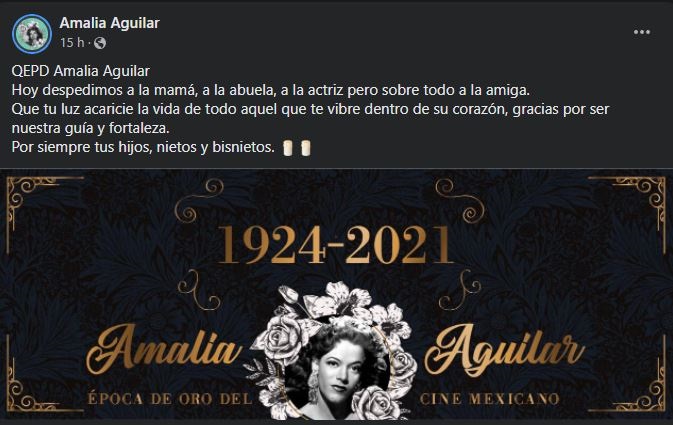Click the globe public audience icon
This screenshot has height=425, width=673.
[x=100, y=43]
